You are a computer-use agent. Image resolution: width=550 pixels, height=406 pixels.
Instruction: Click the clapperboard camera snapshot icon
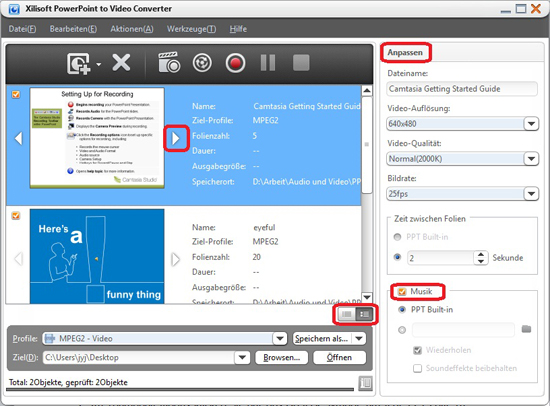[169, 62]
